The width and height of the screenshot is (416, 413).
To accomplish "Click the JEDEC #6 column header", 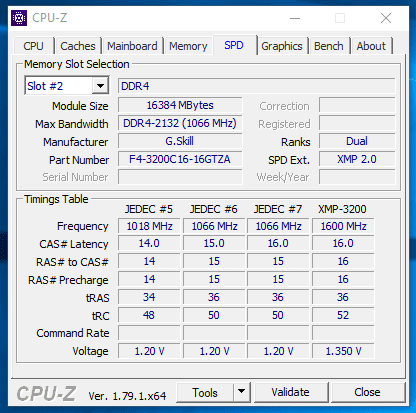I will 214,209.
